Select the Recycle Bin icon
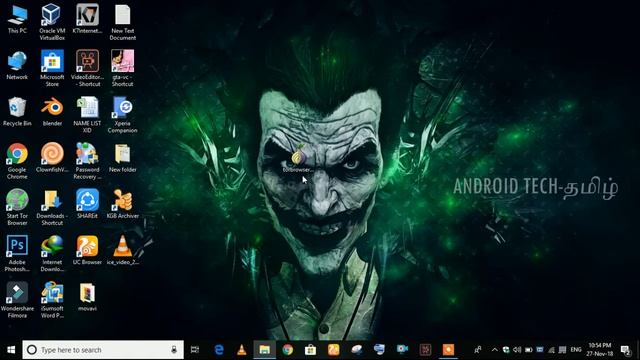The height and width of the screenshot is (360, 640). point(17,111)
